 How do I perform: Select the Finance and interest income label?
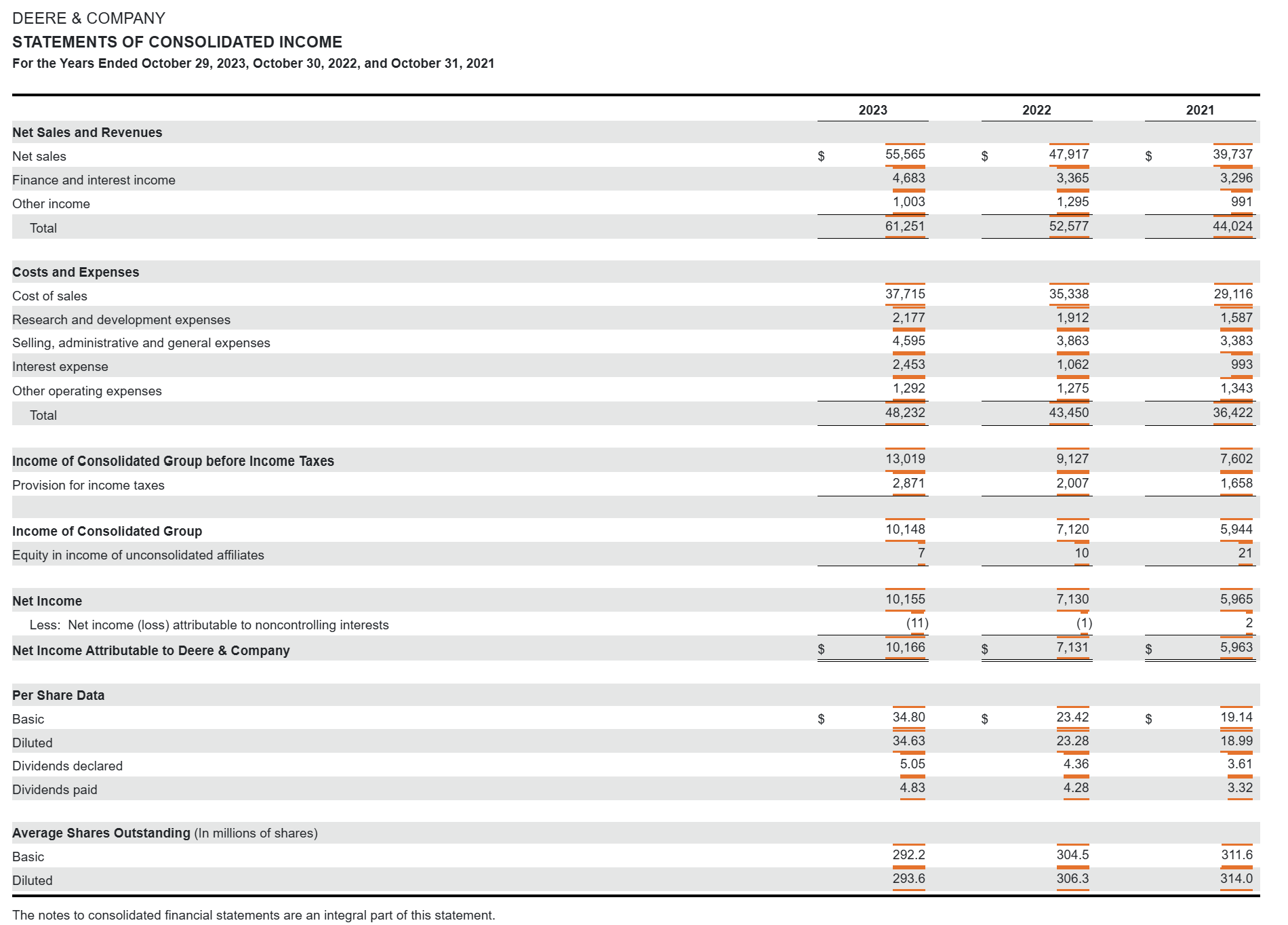click(93, 180)
